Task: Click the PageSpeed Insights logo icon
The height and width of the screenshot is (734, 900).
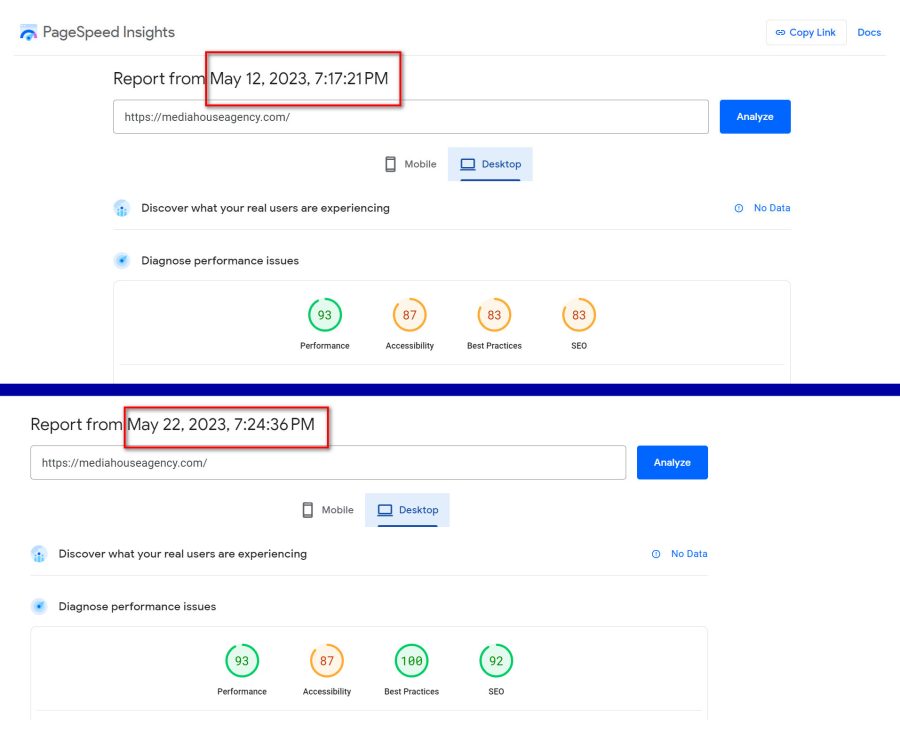Action: click(28, 33)
